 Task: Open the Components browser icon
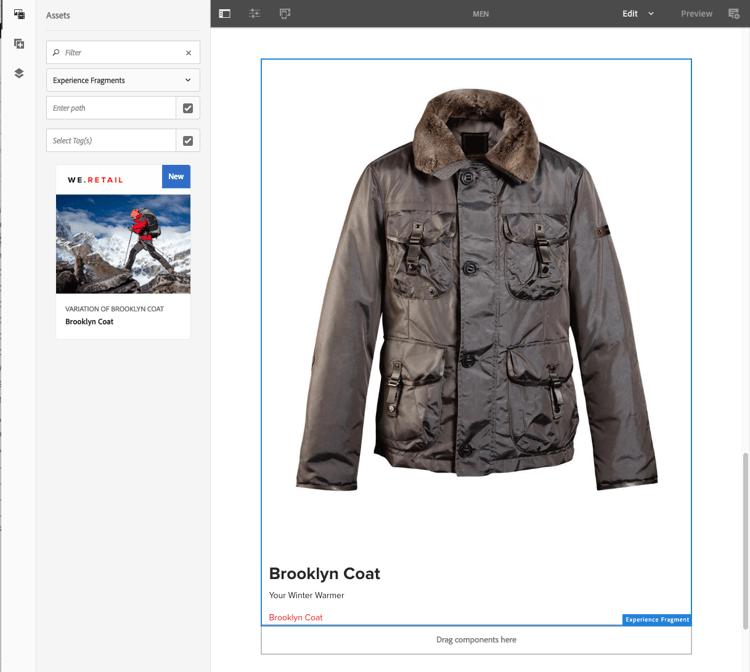tap(19, 44)
